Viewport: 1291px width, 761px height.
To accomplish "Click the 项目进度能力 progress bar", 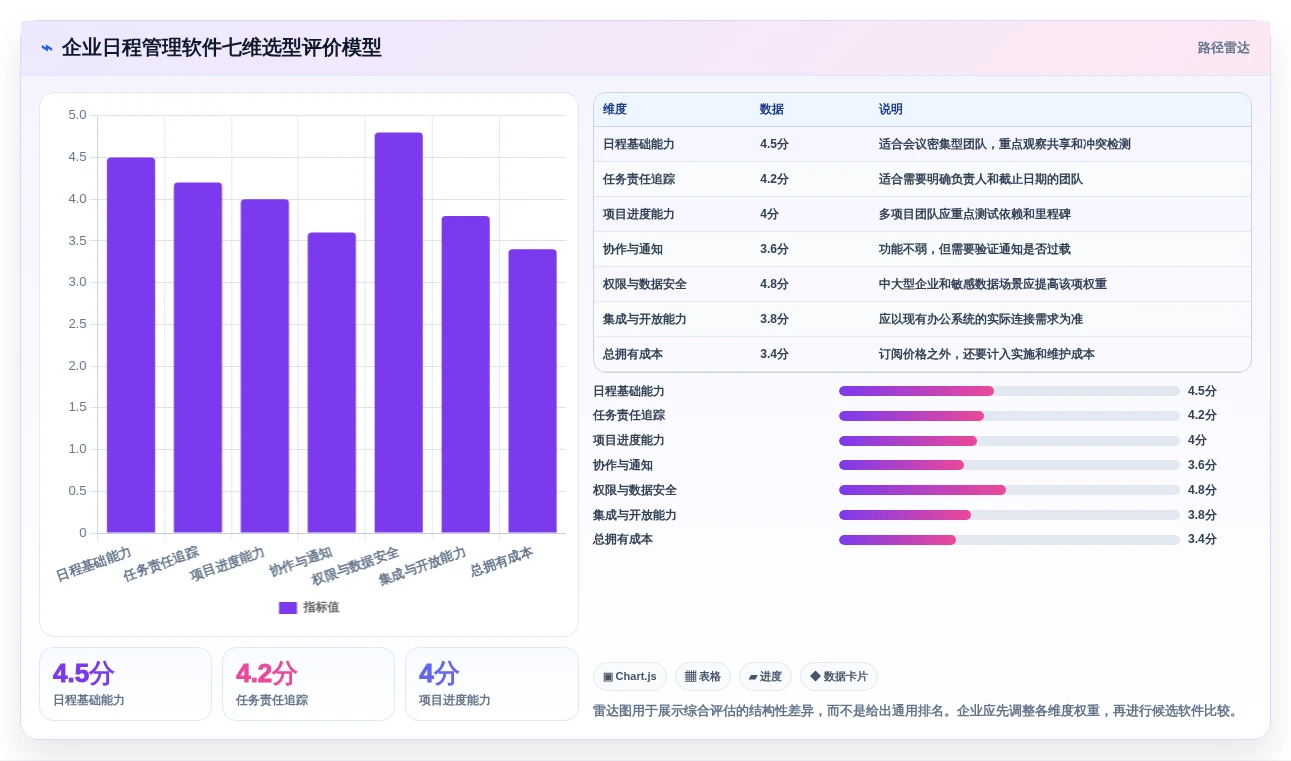I will click(x=1010, y=441).
